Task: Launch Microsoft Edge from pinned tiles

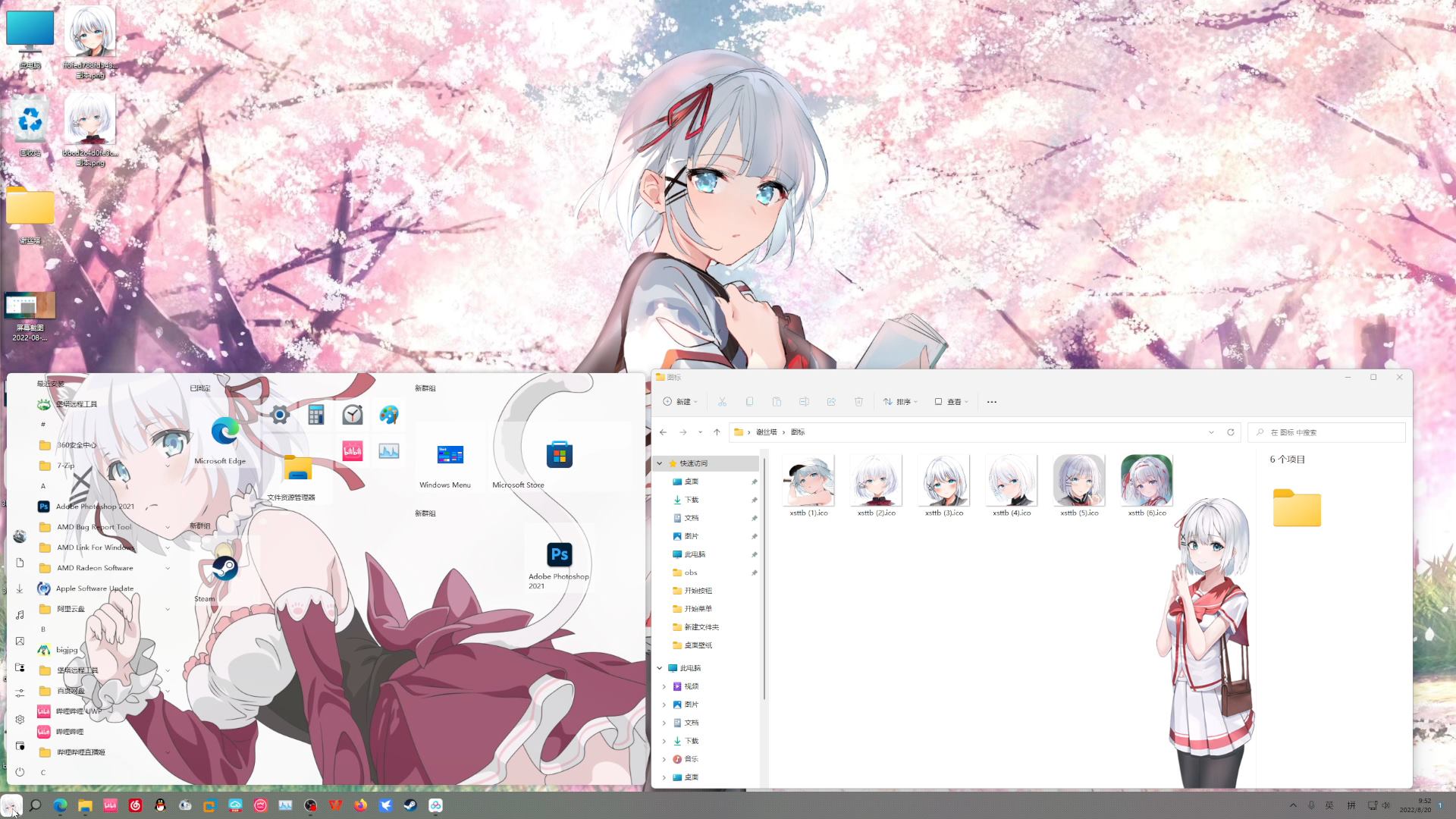Action: pos(224,431)
